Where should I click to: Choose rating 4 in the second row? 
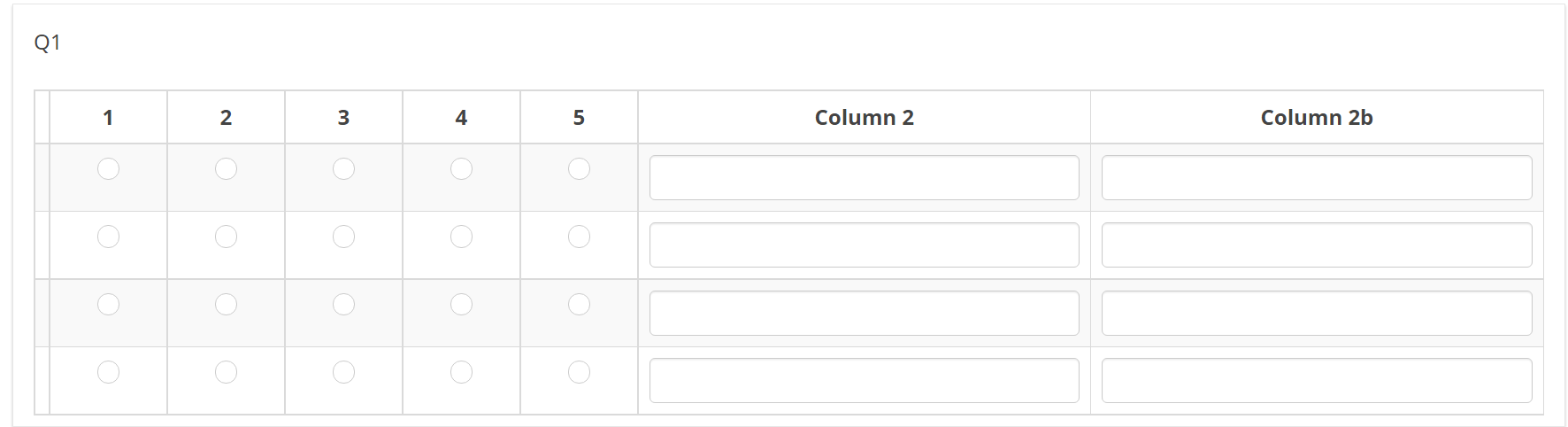coord(461,237)
